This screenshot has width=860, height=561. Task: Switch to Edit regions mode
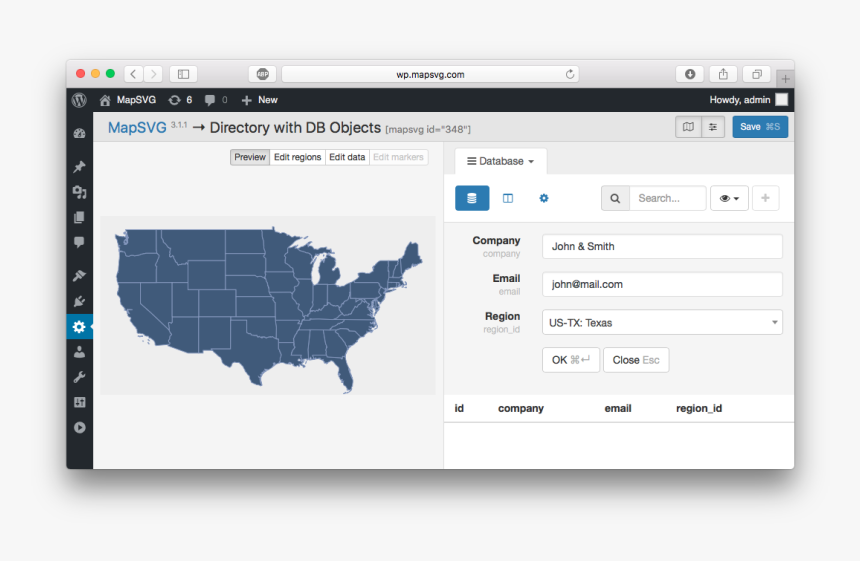[297, 157]
